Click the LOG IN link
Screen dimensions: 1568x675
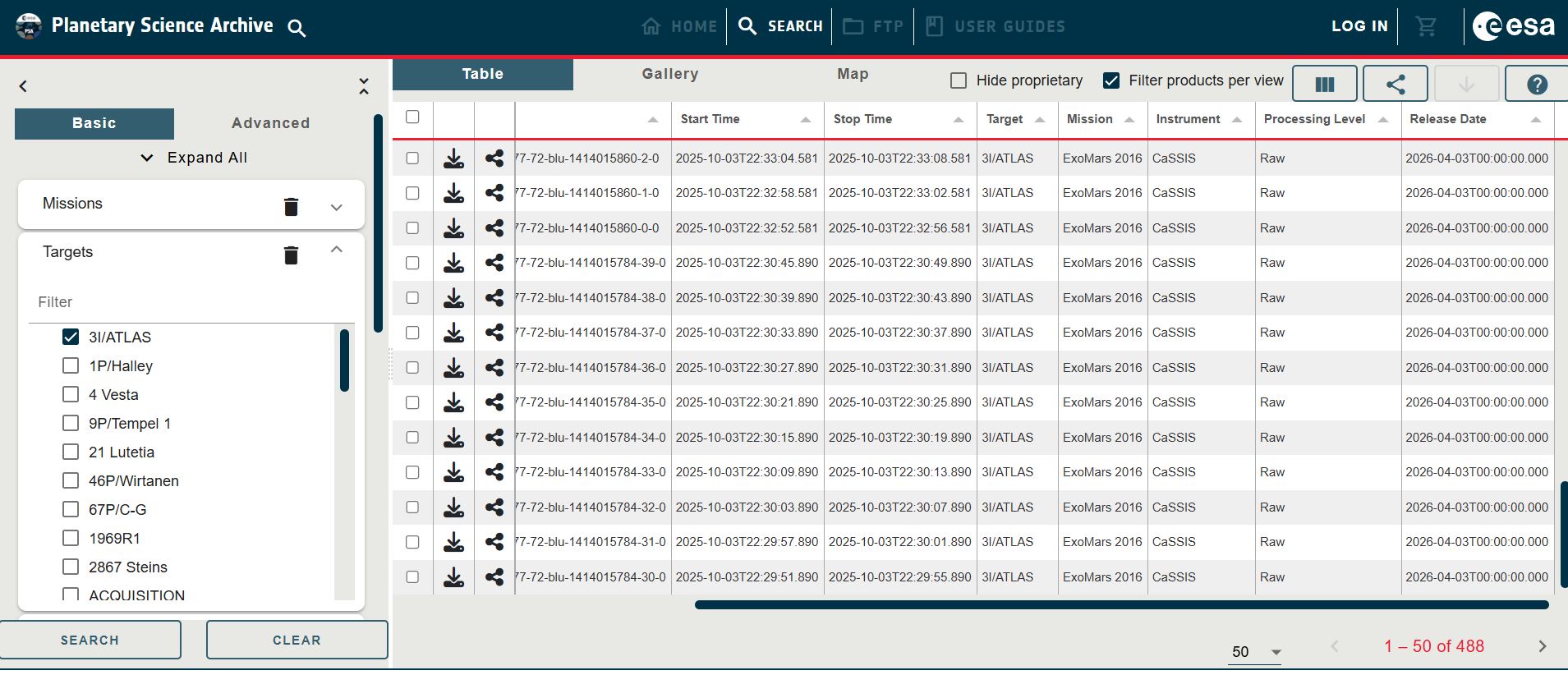pyautogui.click(x=1359, y=26)
